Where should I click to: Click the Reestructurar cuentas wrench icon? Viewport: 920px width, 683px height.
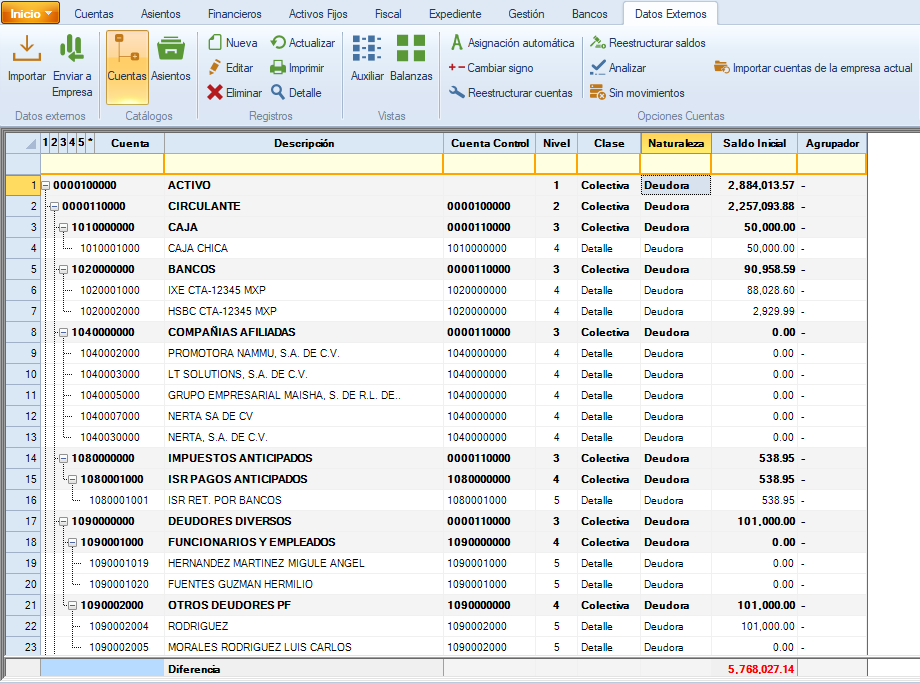pos(457,92)
